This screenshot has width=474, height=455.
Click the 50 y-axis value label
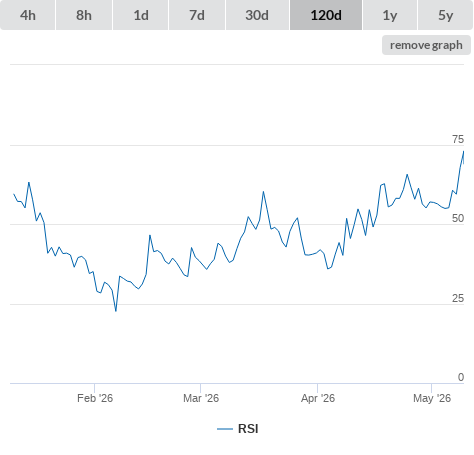458,218
